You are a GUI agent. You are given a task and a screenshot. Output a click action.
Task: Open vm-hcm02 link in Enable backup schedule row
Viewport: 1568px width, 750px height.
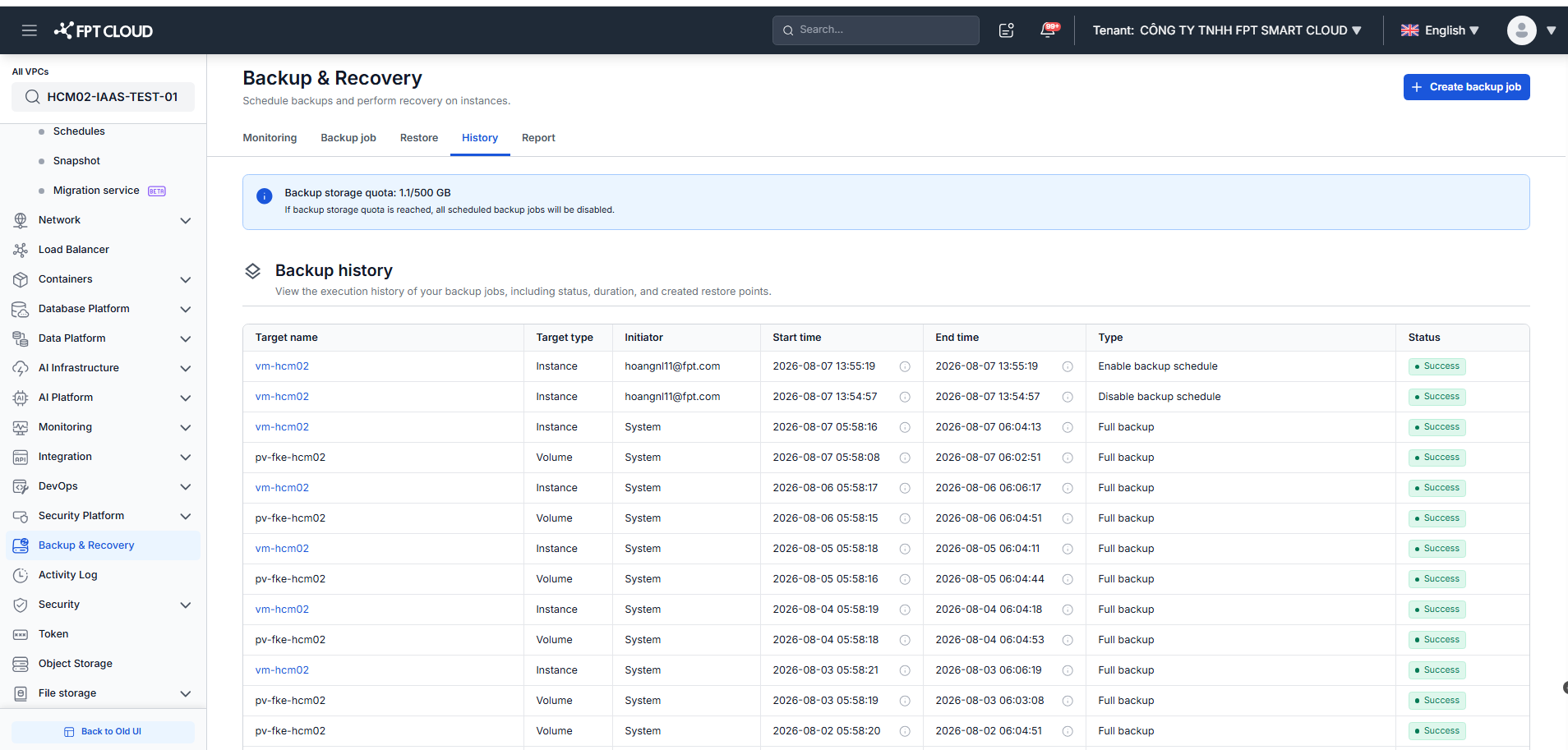tap(282, 366)
